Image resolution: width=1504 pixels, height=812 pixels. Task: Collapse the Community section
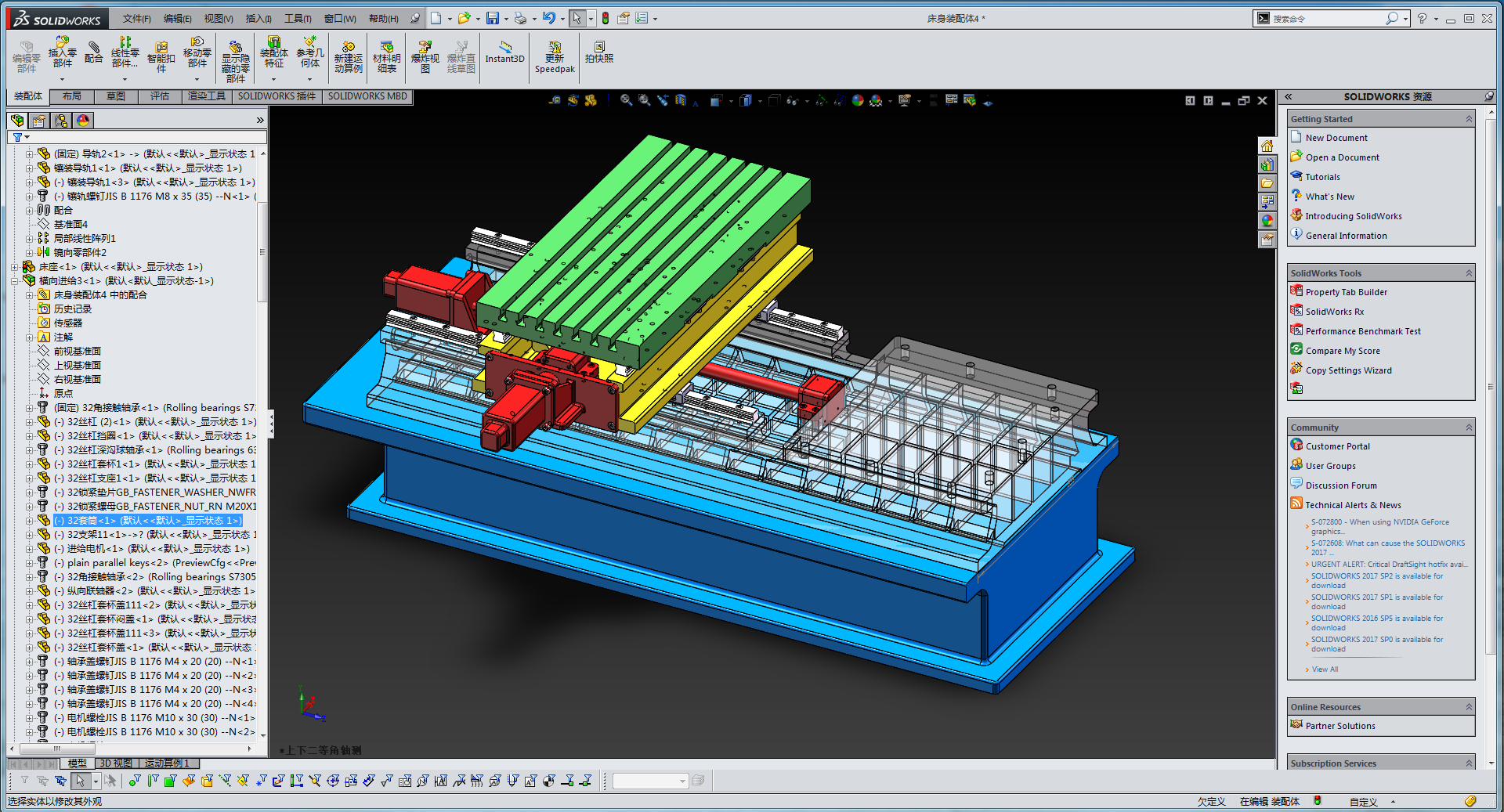click(x=1469, y=428)
